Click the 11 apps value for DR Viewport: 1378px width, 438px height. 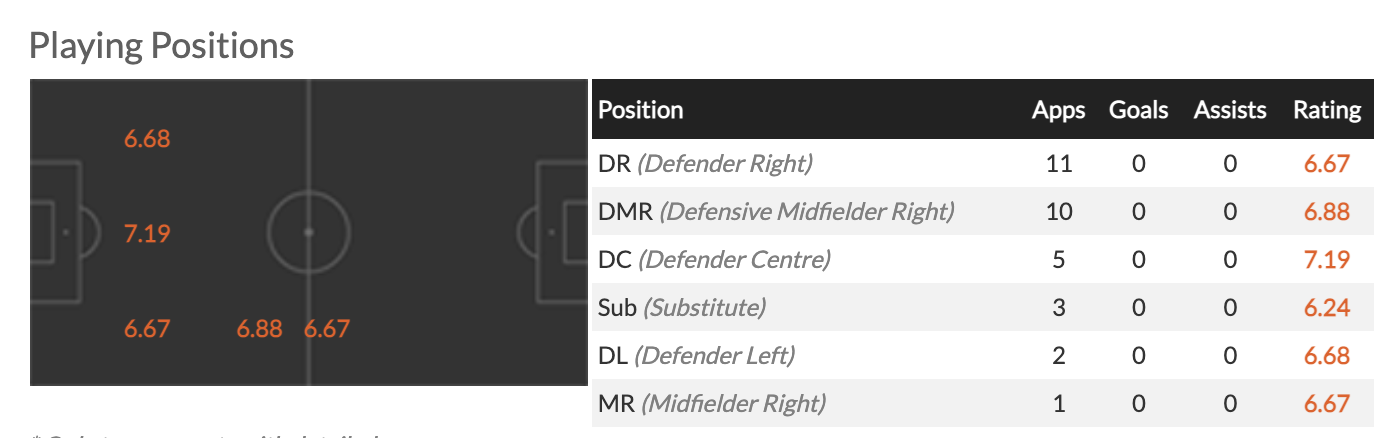click(x=1058, y=163)
